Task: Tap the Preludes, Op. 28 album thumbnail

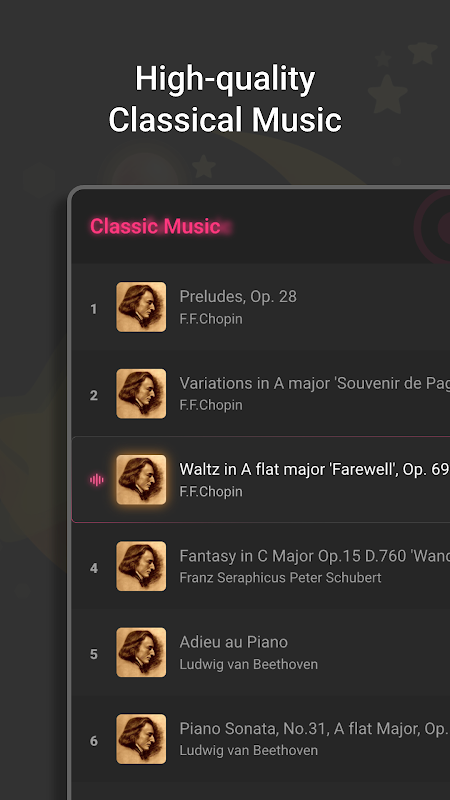Action: pyautogui.click(x=141, y=307)
